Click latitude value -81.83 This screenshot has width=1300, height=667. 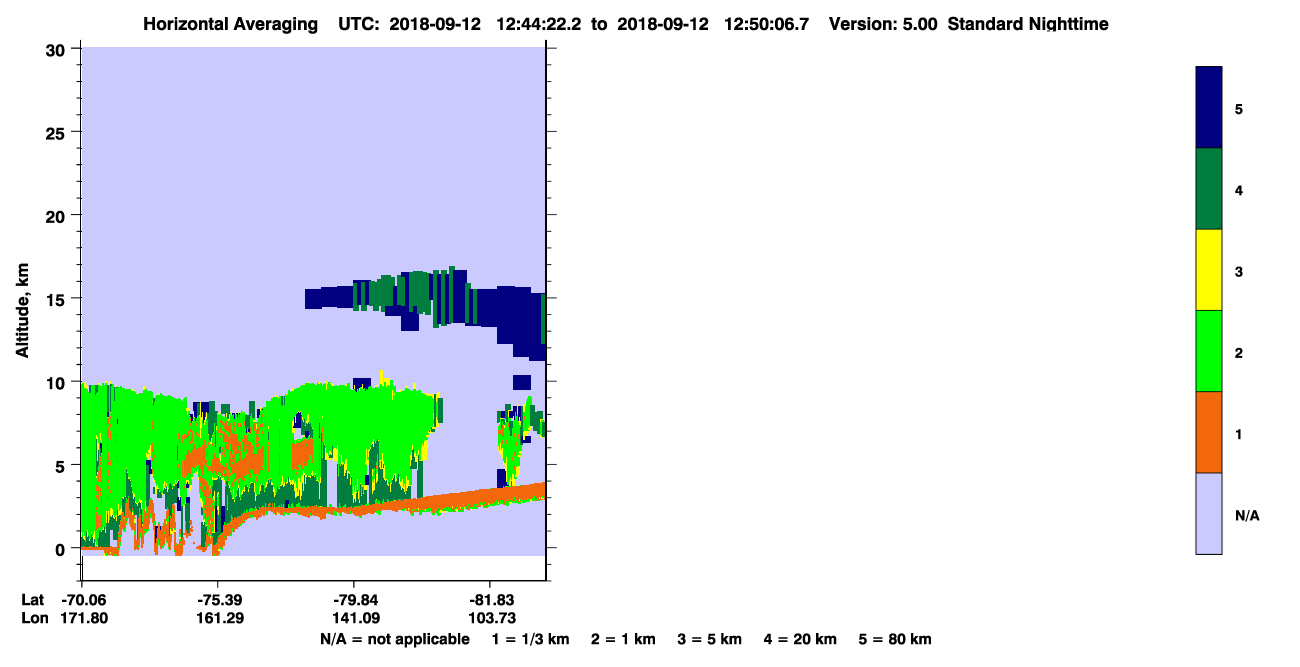point(491,600)
